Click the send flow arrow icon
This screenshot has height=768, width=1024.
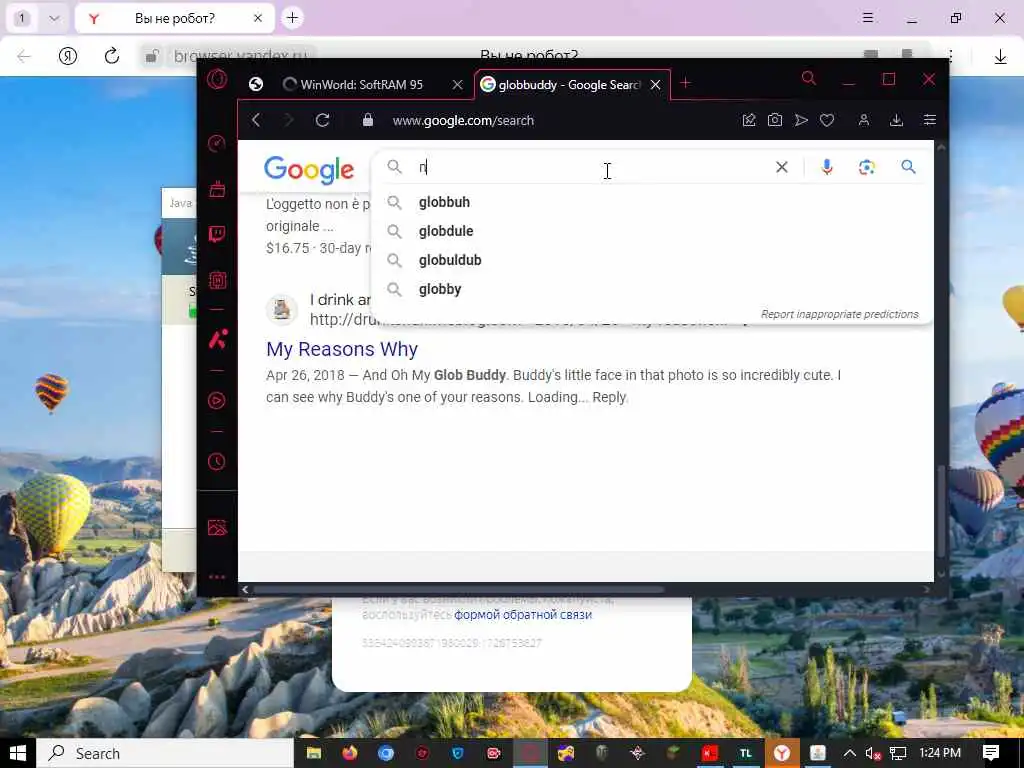click(801, 120)
